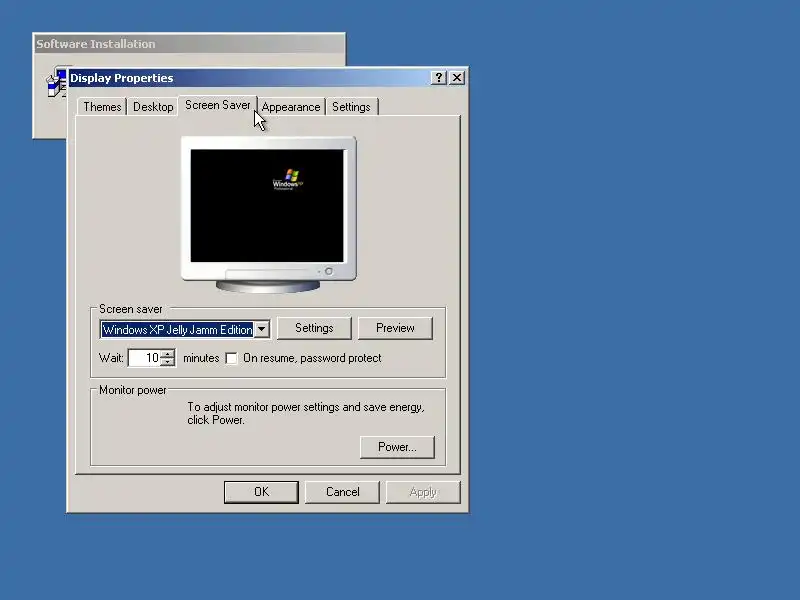The height and width of the screenshot is (600, 800).
Task: Focus the Software Installation title bar
Action: (x=189, y=44)
